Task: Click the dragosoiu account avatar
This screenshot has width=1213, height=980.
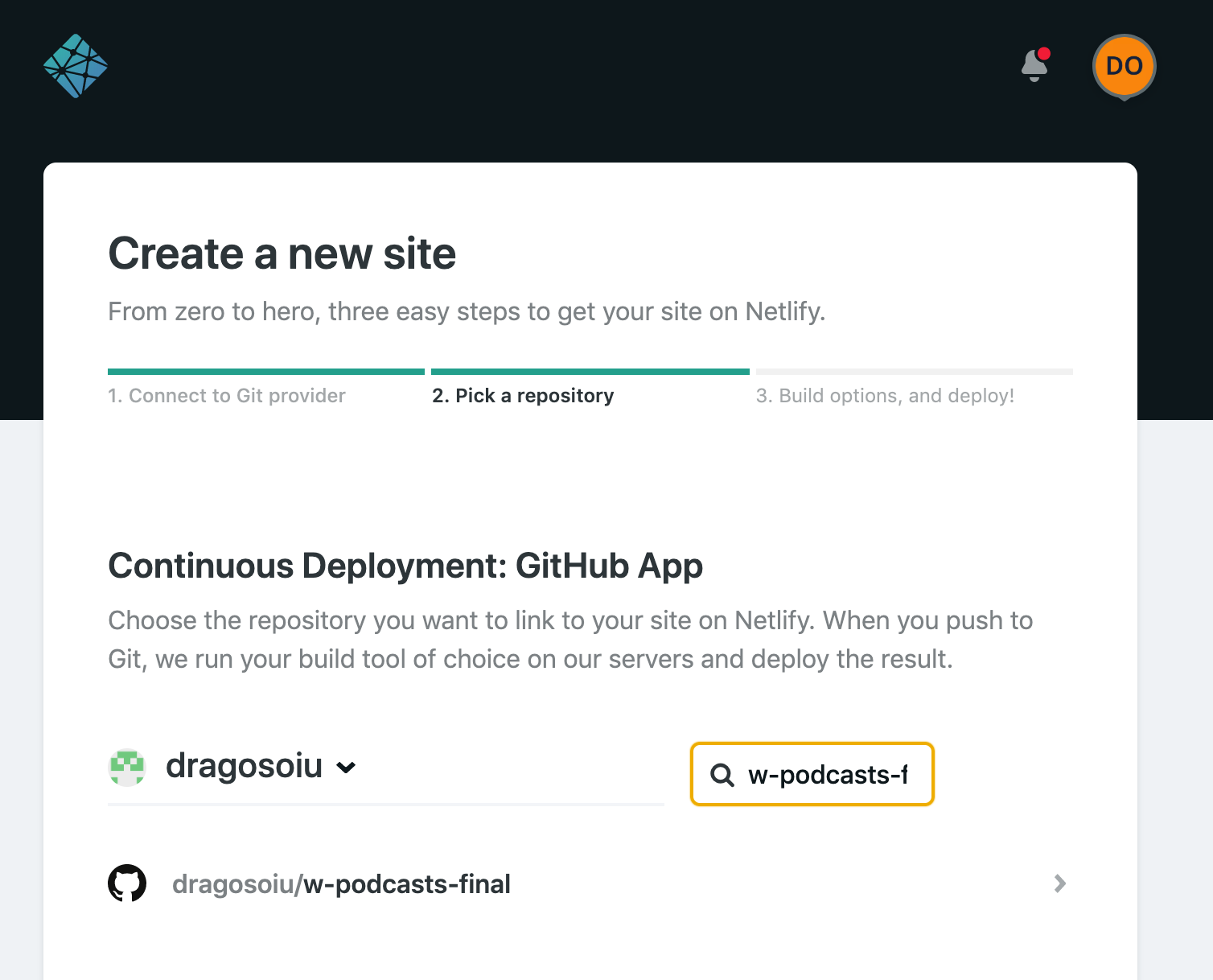Action: click(x=127, y=767)
